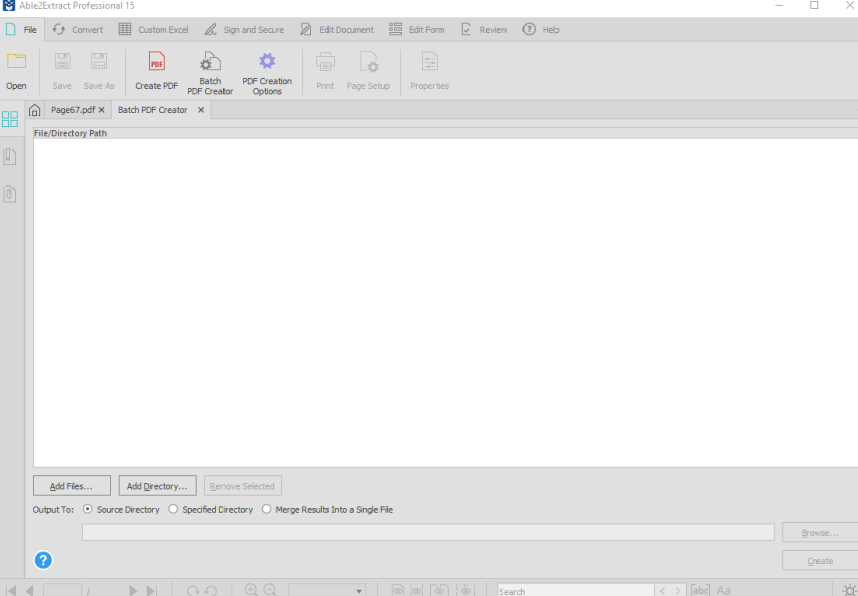The image size is (858, 596).
Task: Open document Properties
Action: tap(430, 71)
